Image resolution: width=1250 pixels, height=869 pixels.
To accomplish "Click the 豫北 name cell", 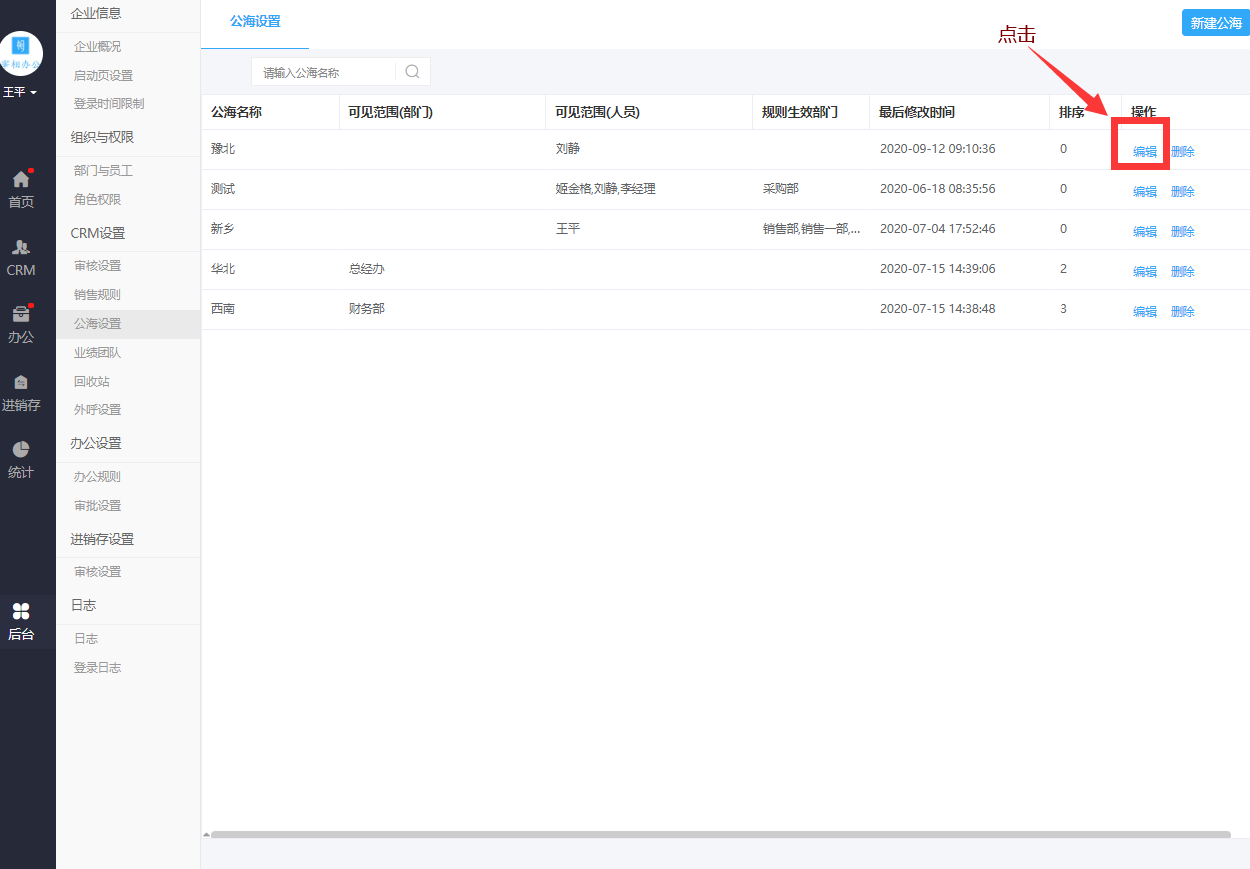I will pos(223,149).
